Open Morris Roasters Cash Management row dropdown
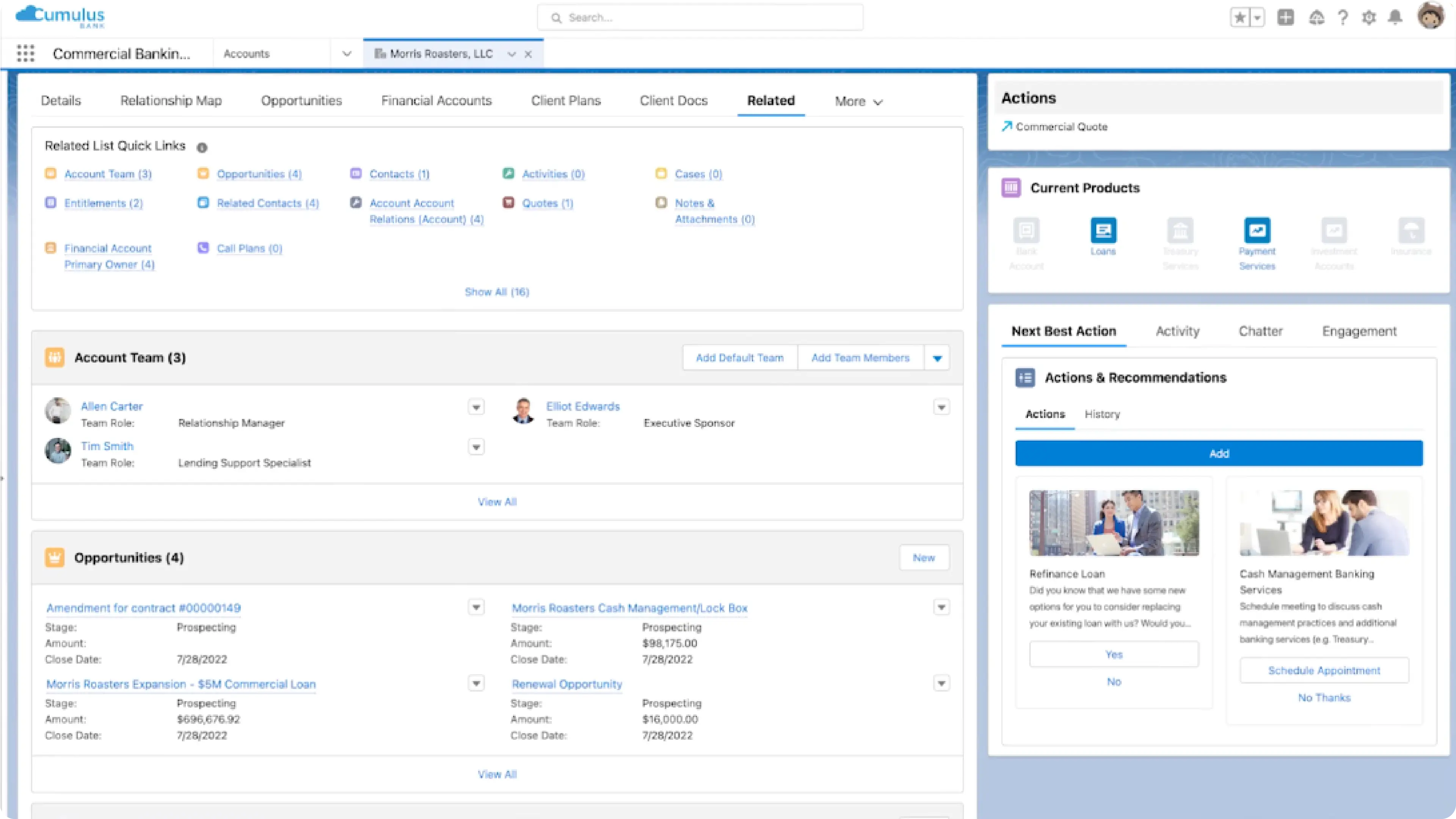Viewport: 1456px width, 819px height. (941, 607)
